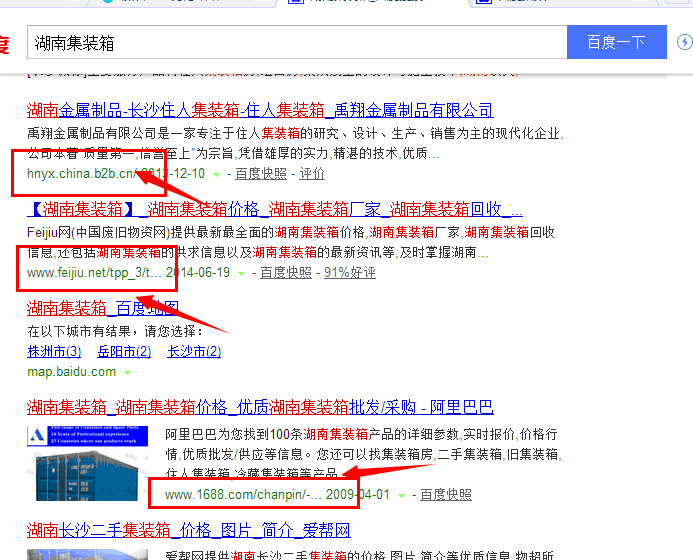
Task: Open the 湖南金属制品-长沙住人集装箱 result title
Action: point(260,110)
